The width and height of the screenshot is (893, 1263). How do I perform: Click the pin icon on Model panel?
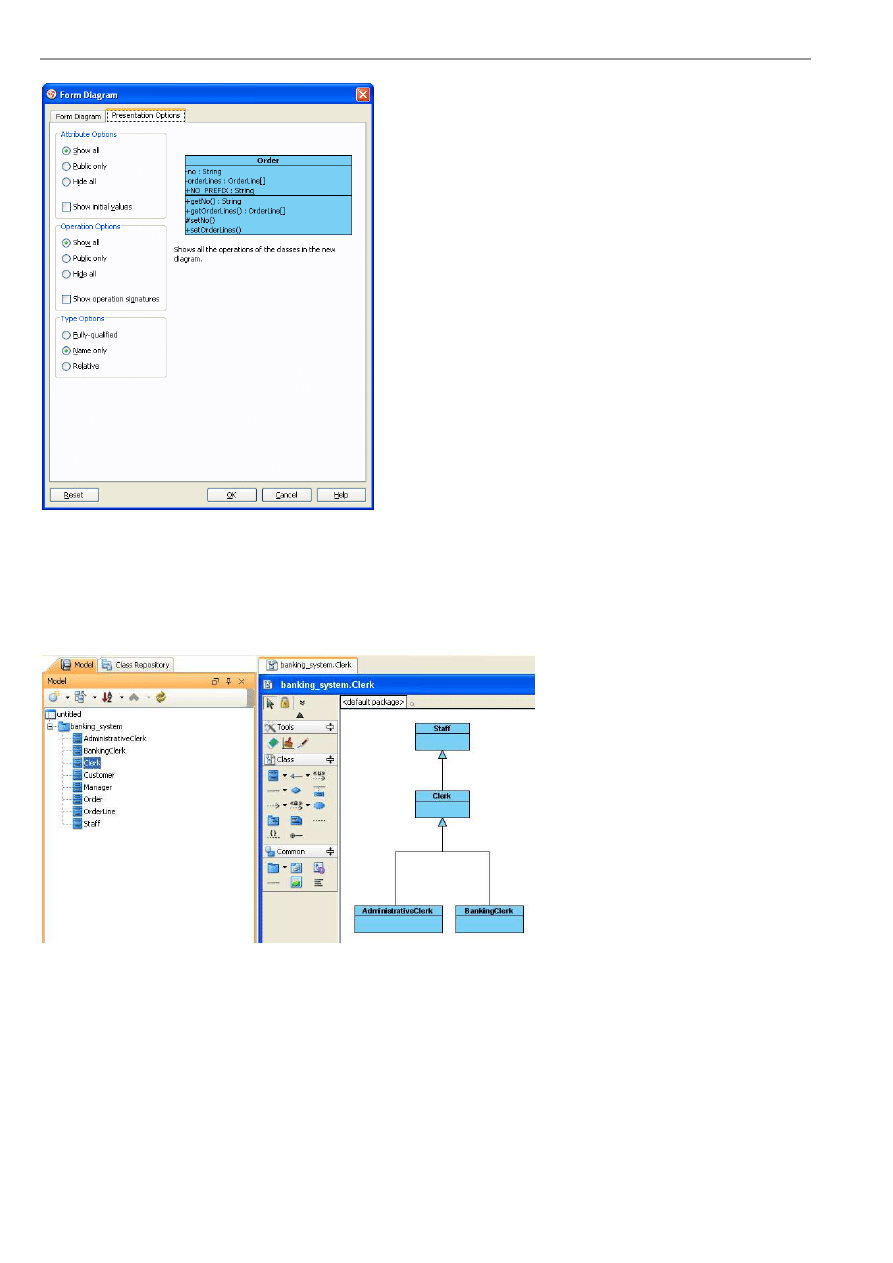pos(227,681)
